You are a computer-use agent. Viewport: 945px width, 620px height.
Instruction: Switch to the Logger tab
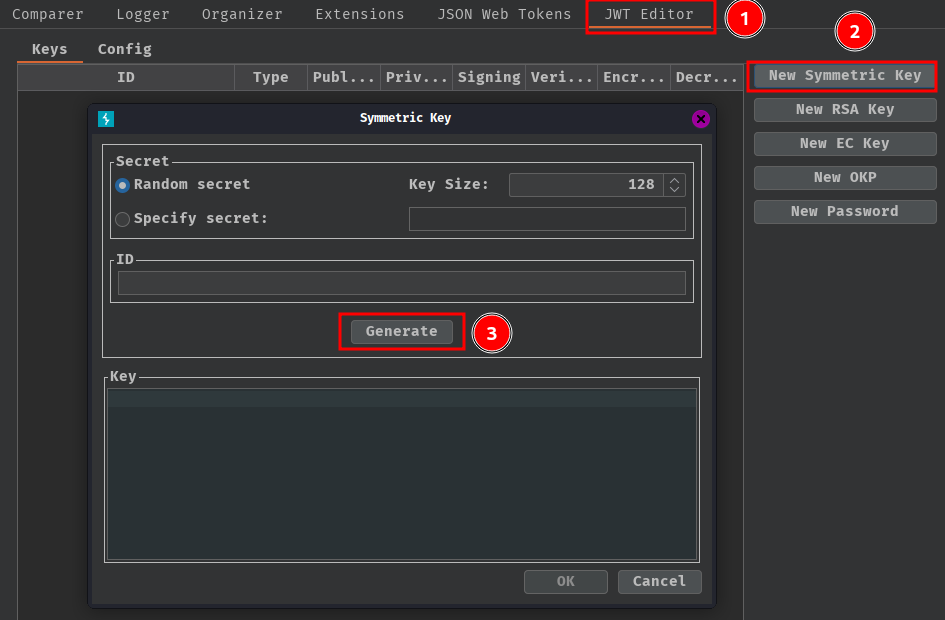tap(143, 14)
